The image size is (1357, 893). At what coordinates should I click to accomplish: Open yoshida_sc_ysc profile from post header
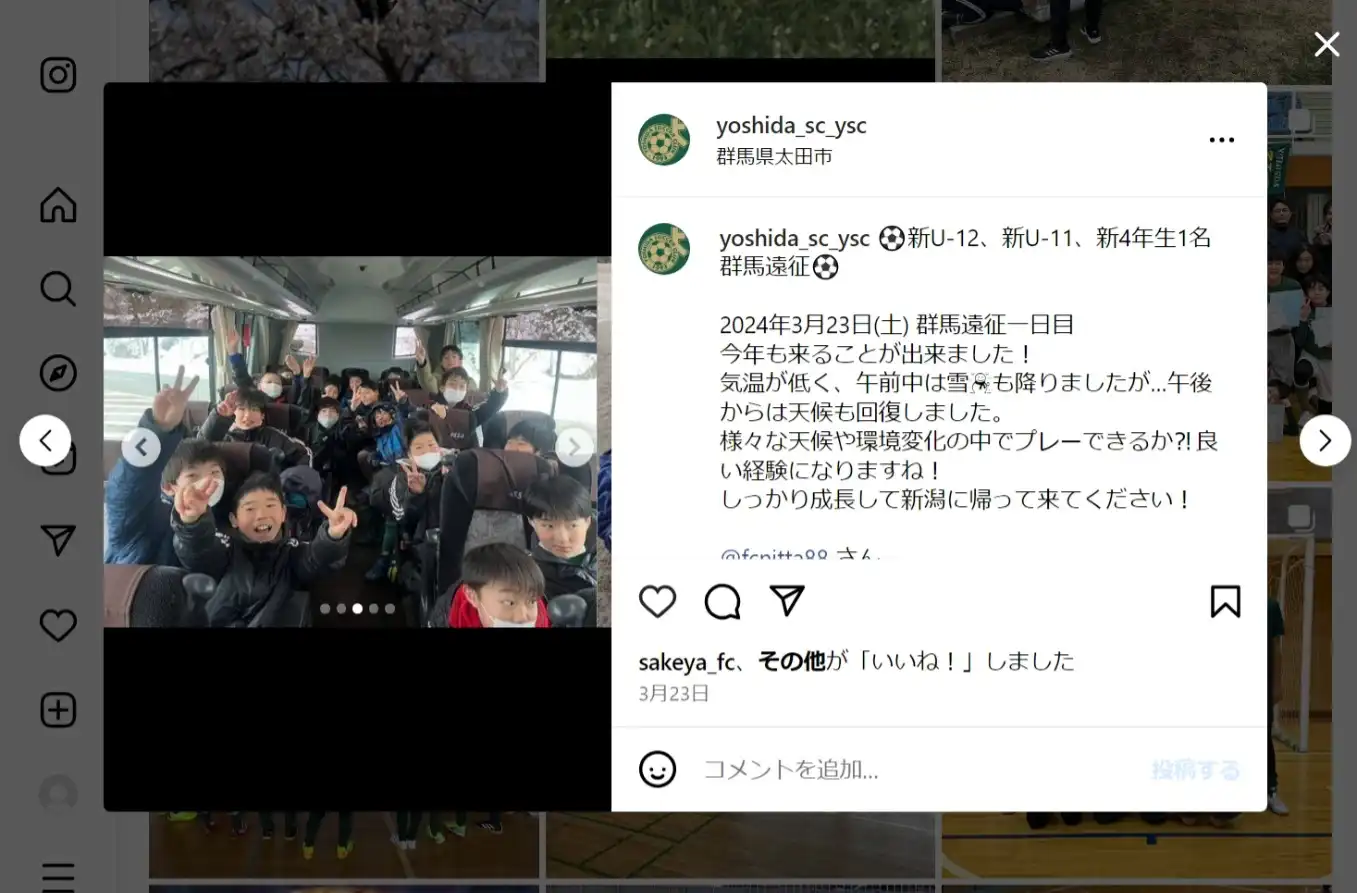click(x=791, y=126)
